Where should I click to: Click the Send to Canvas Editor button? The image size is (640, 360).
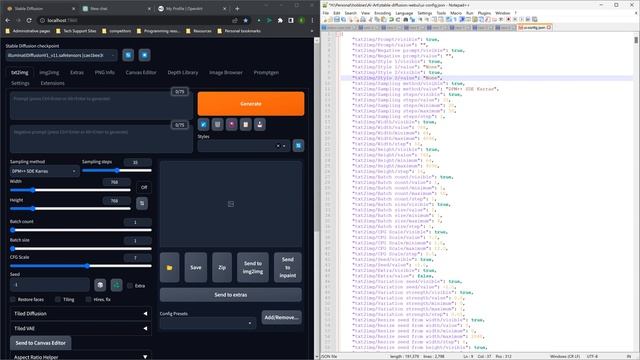[x=40, y=343]
